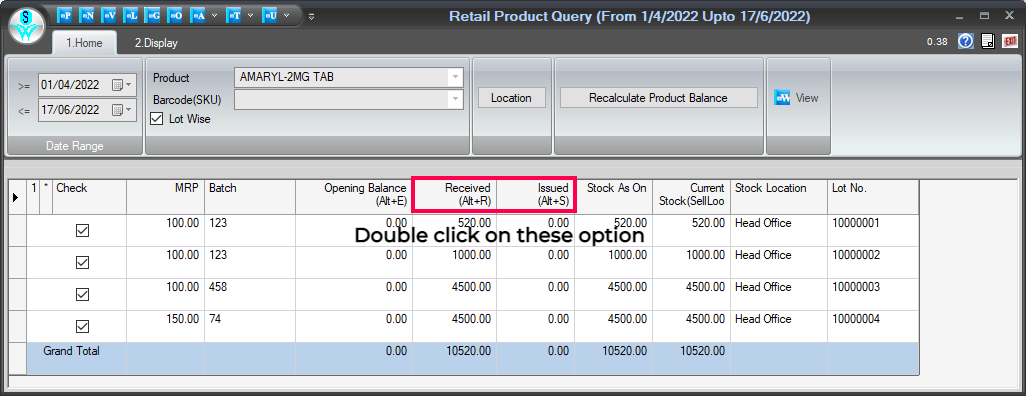The height and width of the screenshot is (396, 1026).
Task: Click the Issued (Alt+S) column header
Action: [x=536, y=196]
